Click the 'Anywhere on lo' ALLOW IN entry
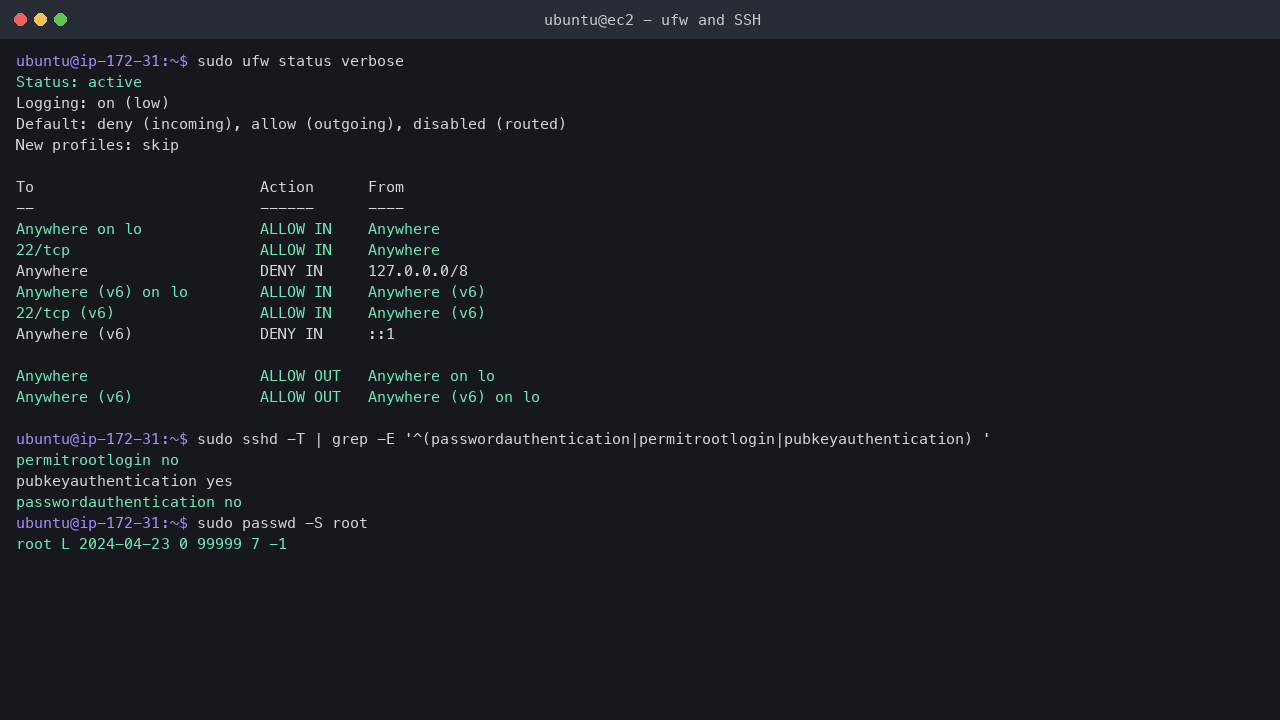This screenshot has width=1280, height=720. pyautogui.click(x=79, y=229)
